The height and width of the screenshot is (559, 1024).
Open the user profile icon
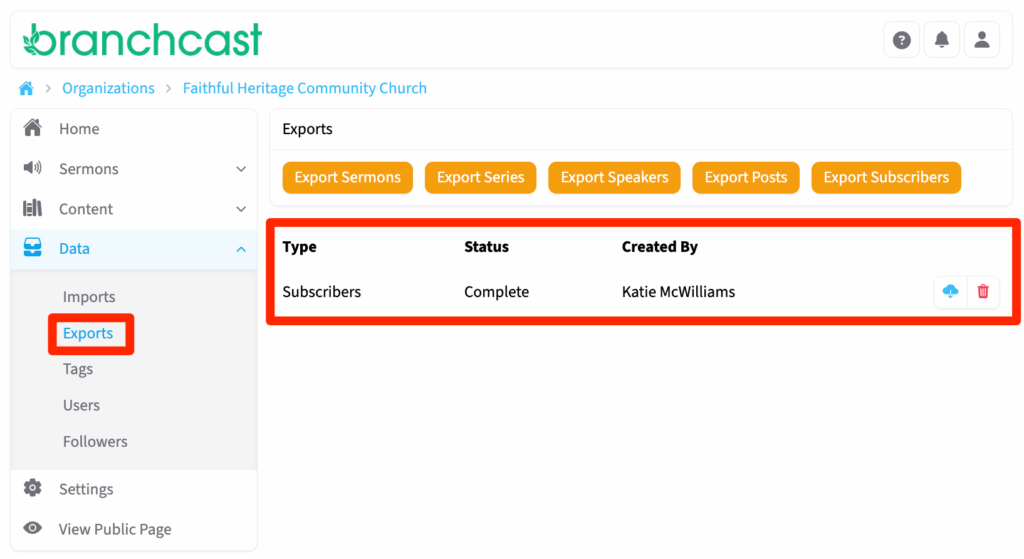(981, 40)
